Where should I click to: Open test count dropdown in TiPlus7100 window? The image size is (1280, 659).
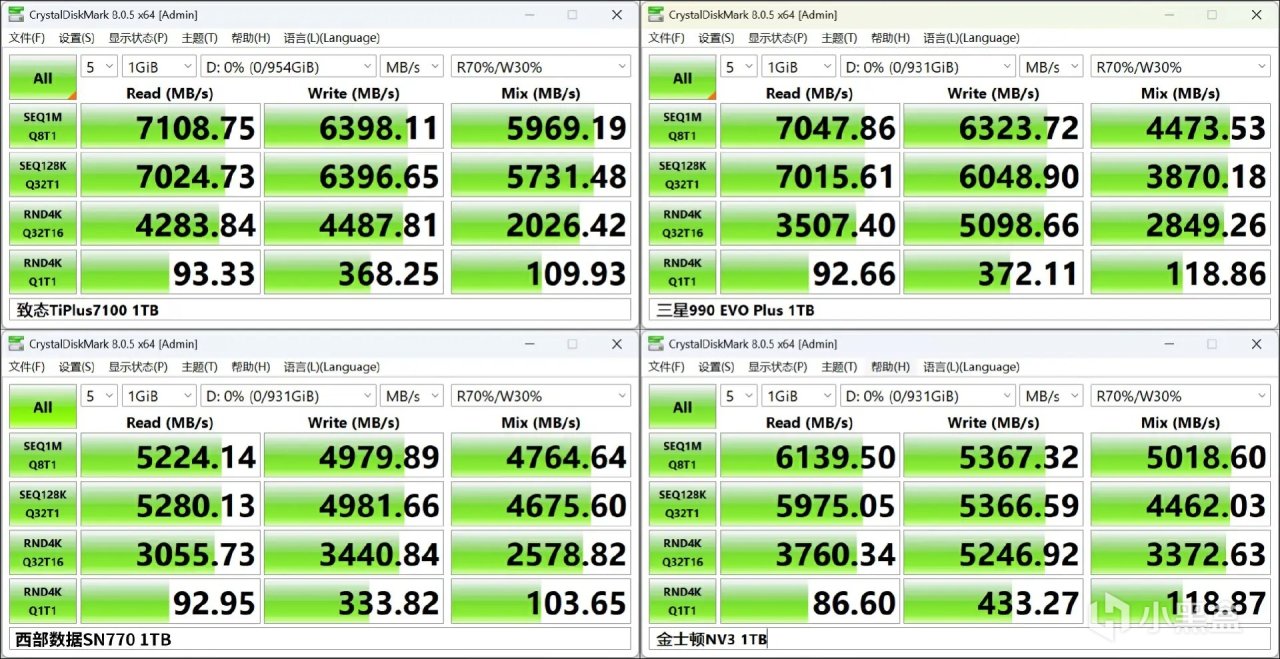[x=99, y=67]
